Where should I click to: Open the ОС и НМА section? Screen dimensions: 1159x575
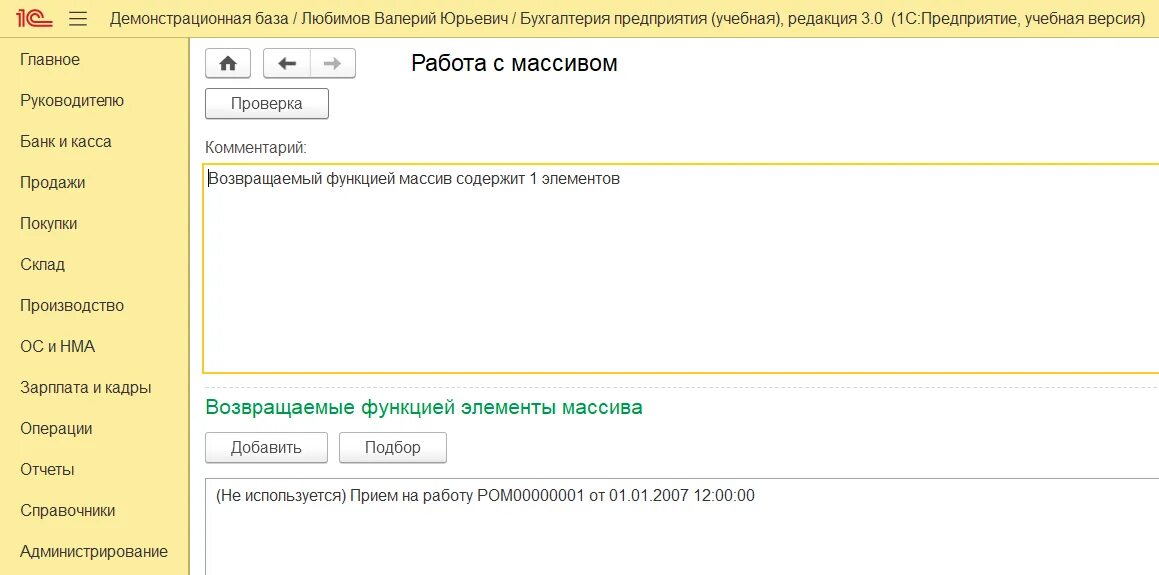[x=58, y=346]
